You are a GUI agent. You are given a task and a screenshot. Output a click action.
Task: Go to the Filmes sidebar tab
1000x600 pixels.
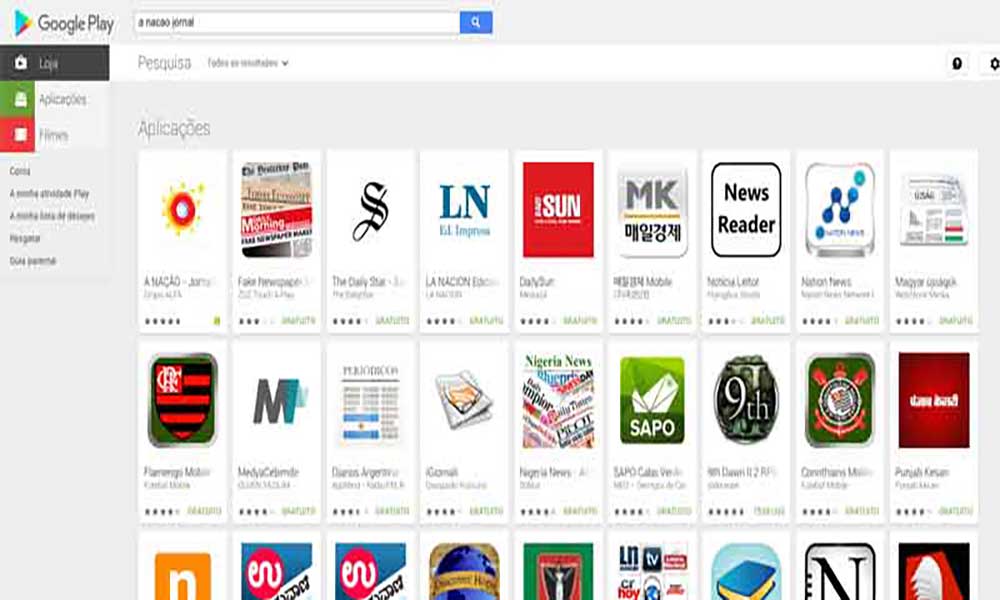pyautogui.click(x=55, y=135)
